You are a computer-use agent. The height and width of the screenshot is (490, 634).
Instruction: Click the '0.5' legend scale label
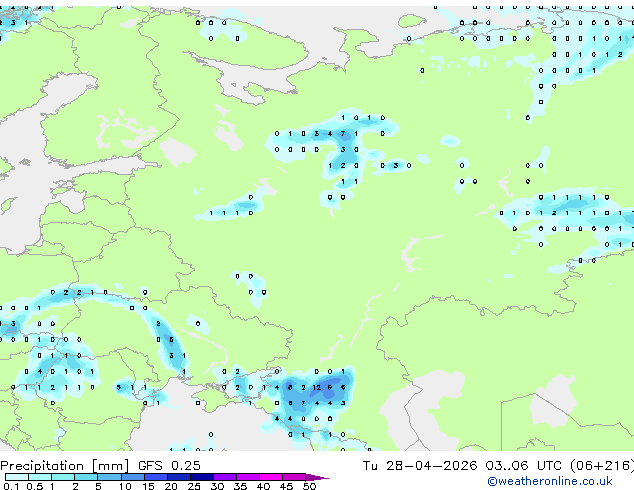34,486
